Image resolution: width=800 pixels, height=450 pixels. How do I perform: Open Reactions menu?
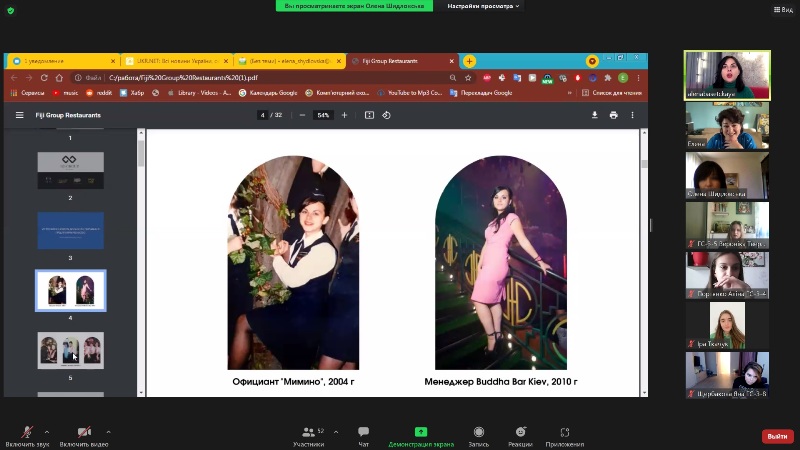click(520, 437)
